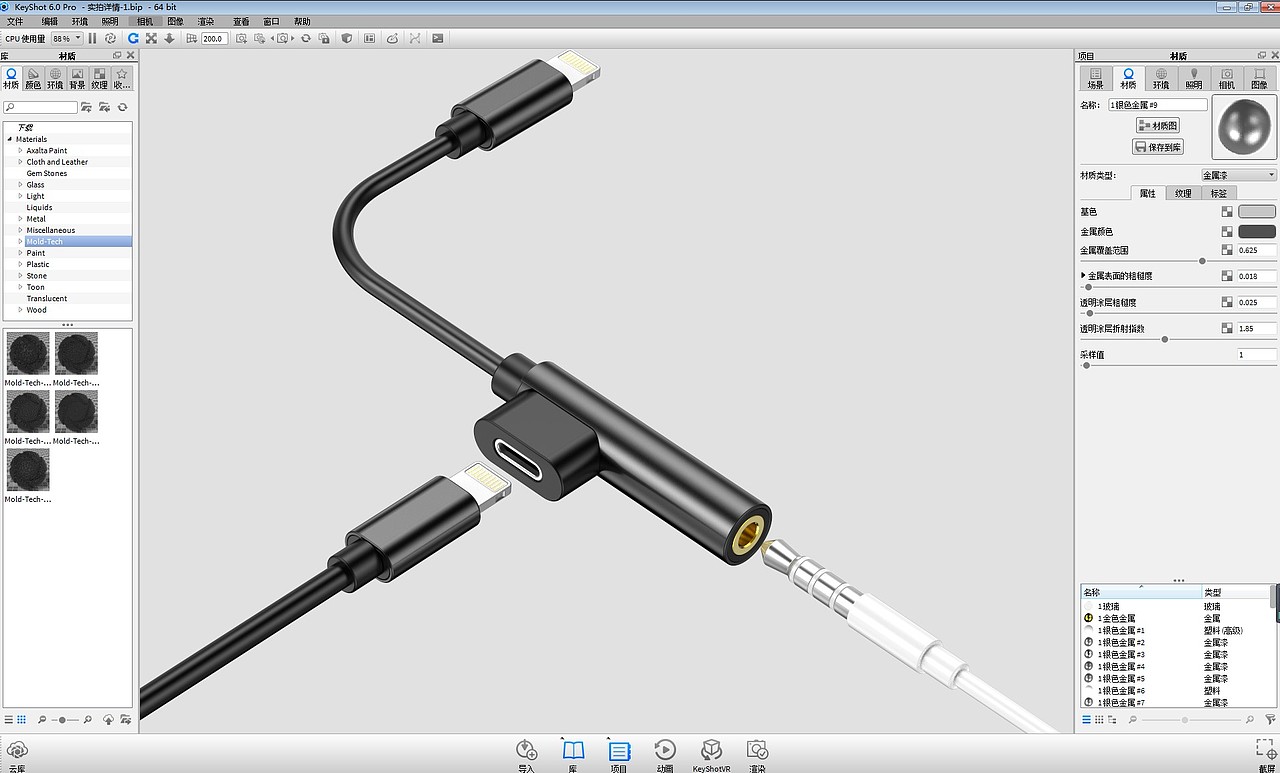Open the Animation (动画) timeline button
The width and height of the screenshot is (1280, 773).
(x=665, y=755)
